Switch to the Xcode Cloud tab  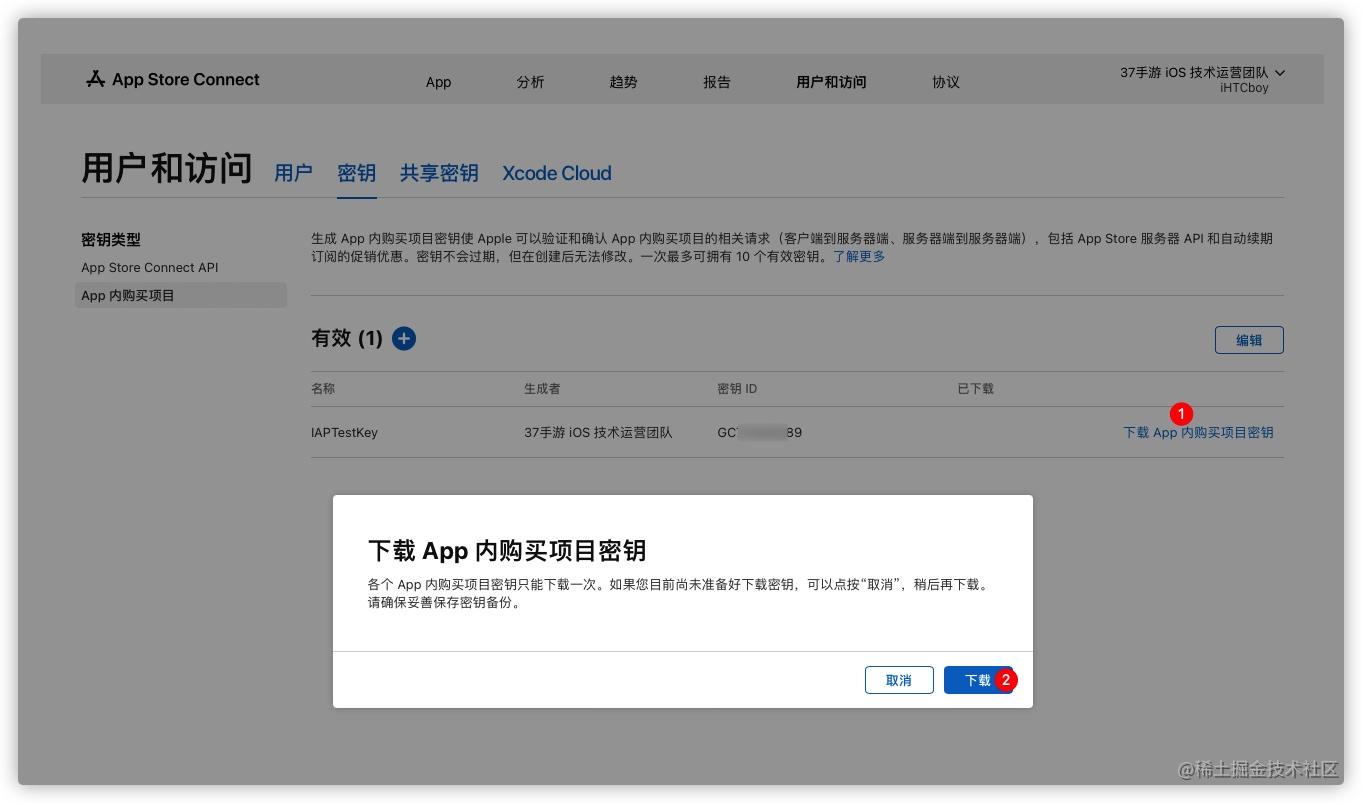[556, 173]
